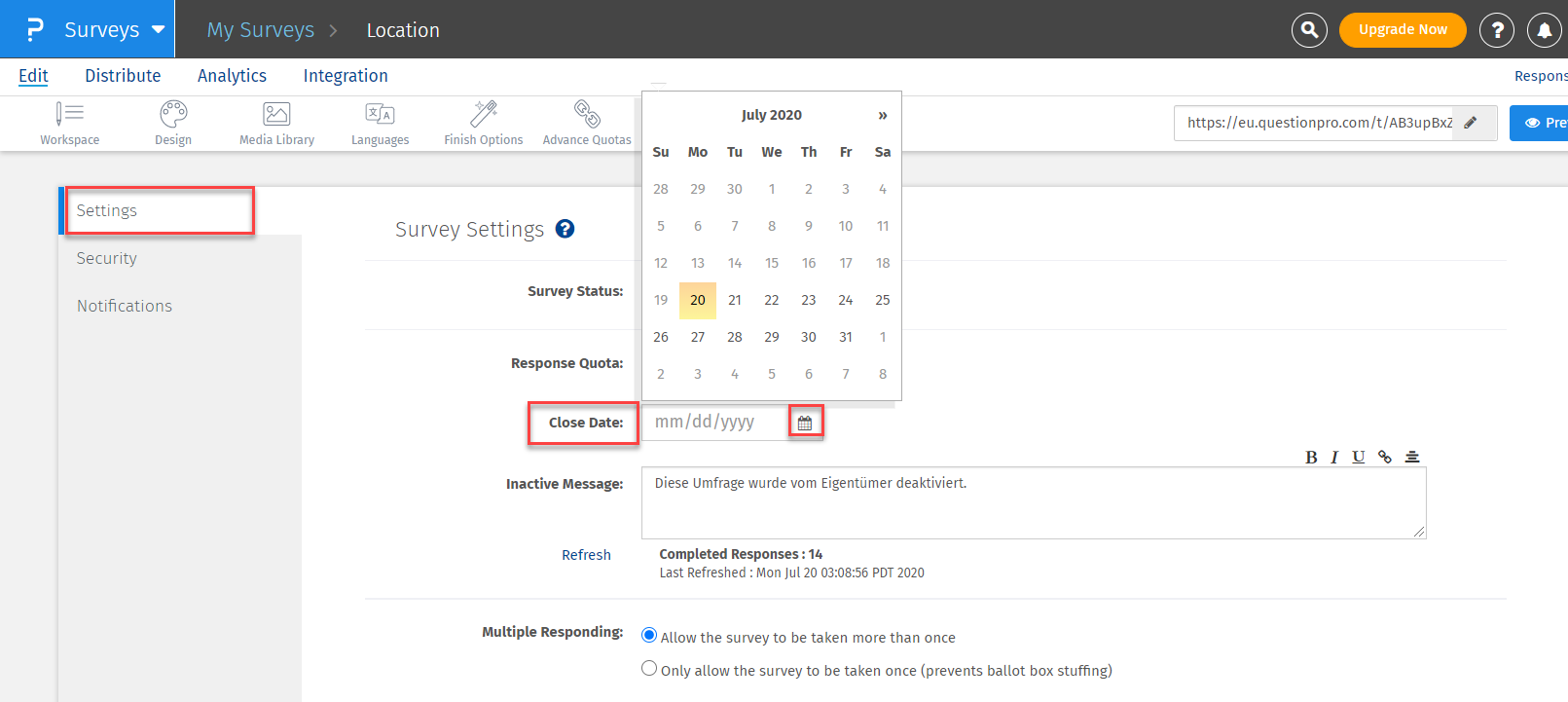Click the search magnifier icon

click(1309, 30)
